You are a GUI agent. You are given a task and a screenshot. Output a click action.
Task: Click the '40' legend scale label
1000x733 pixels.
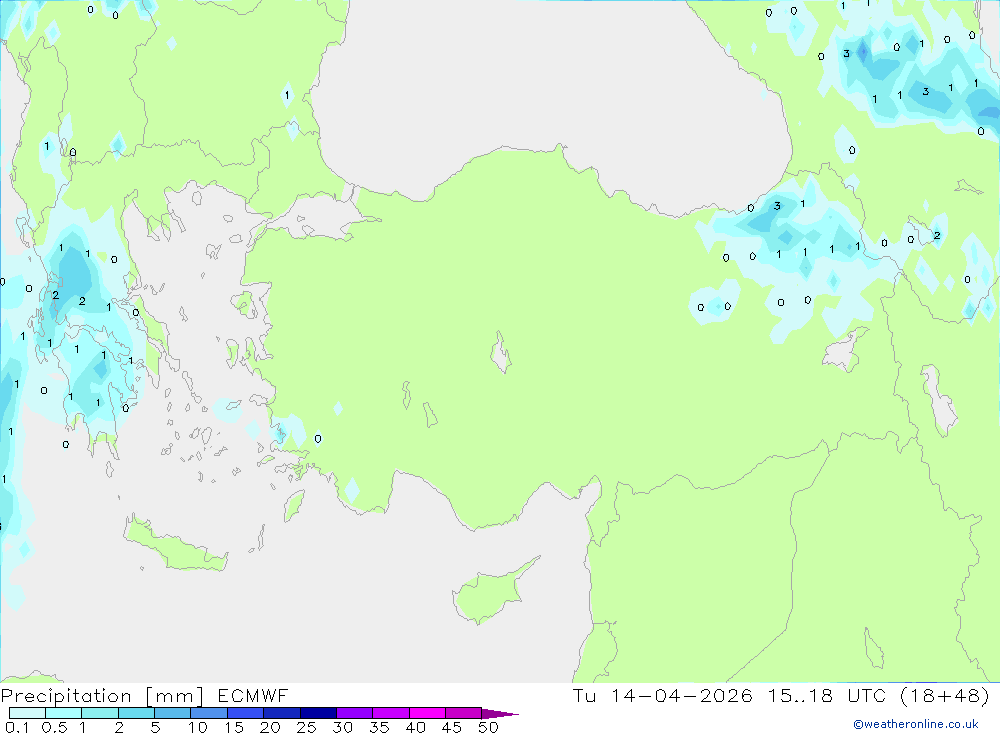tap(416, 727)
